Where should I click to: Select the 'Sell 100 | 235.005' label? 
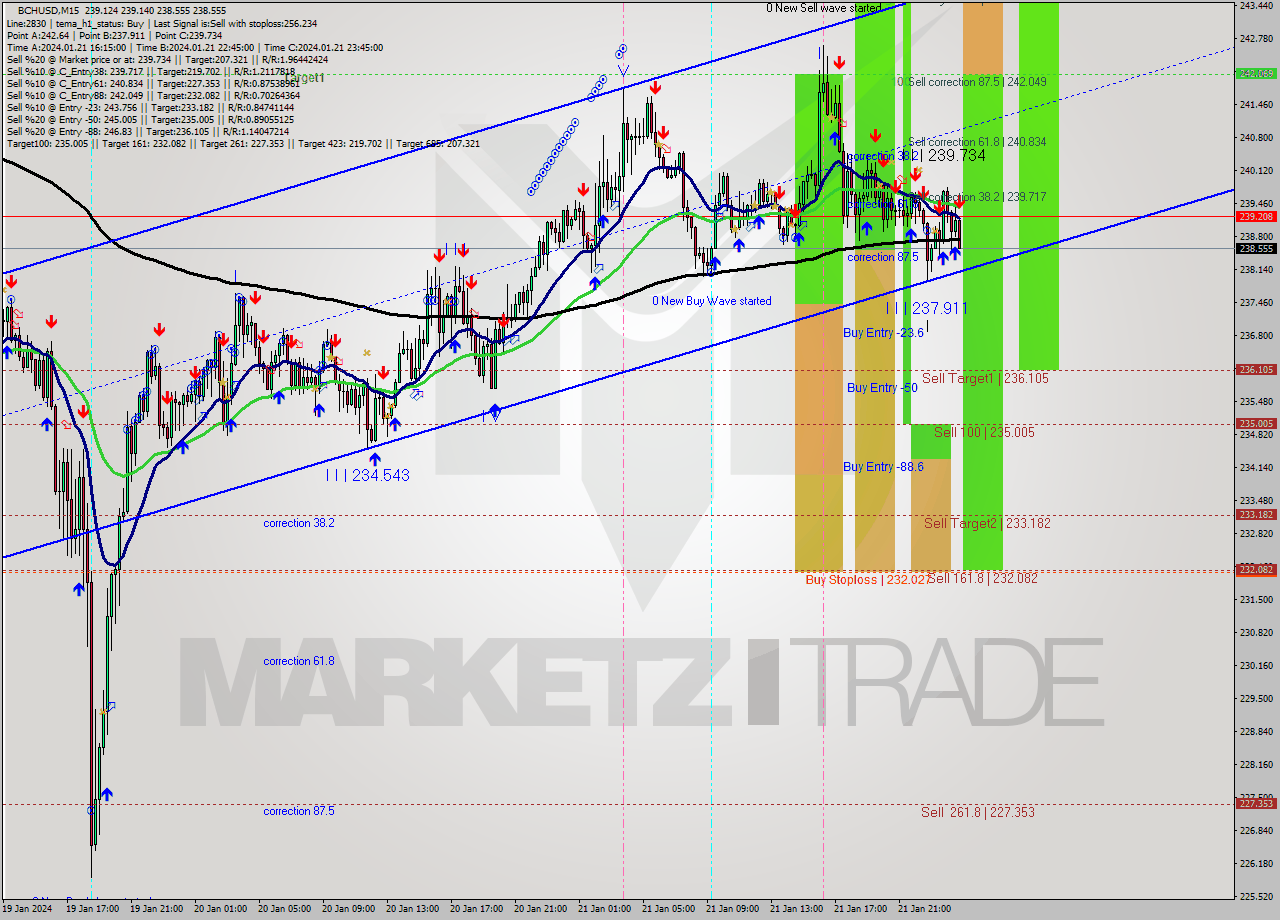[x=984, y=432]
